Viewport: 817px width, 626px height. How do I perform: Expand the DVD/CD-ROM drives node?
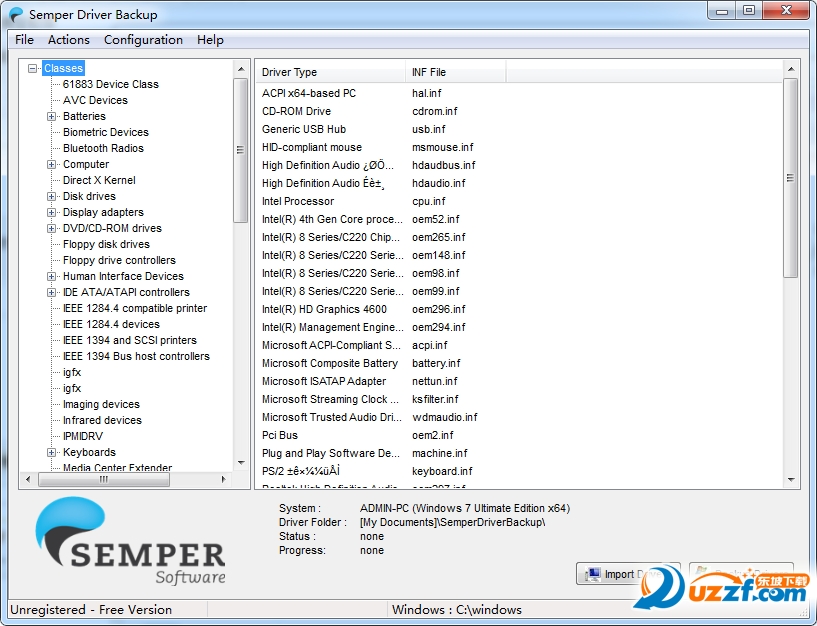coord(51,228)
